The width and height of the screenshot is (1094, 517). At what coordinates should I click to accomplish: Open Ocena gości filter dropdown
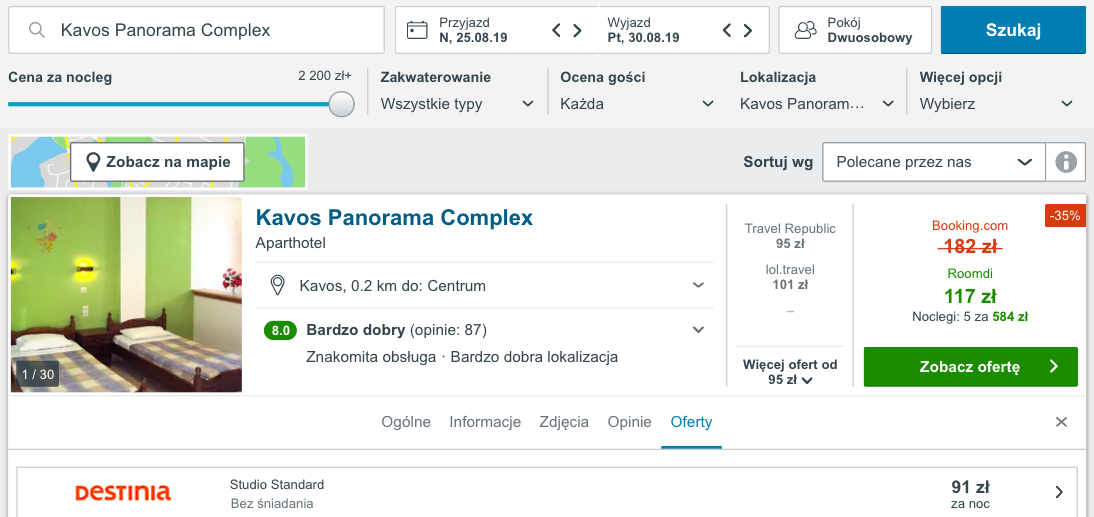638,92
